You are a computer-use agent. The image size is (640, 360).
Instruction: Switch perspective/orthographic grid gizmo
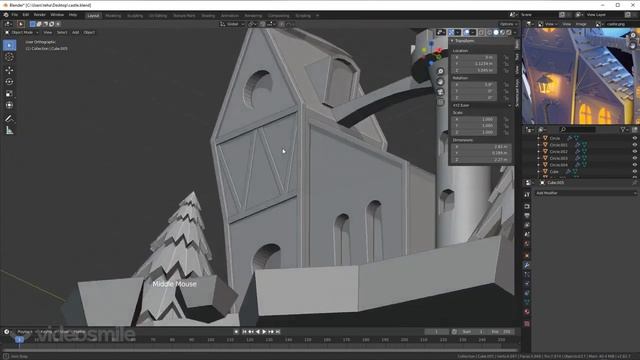440,102
